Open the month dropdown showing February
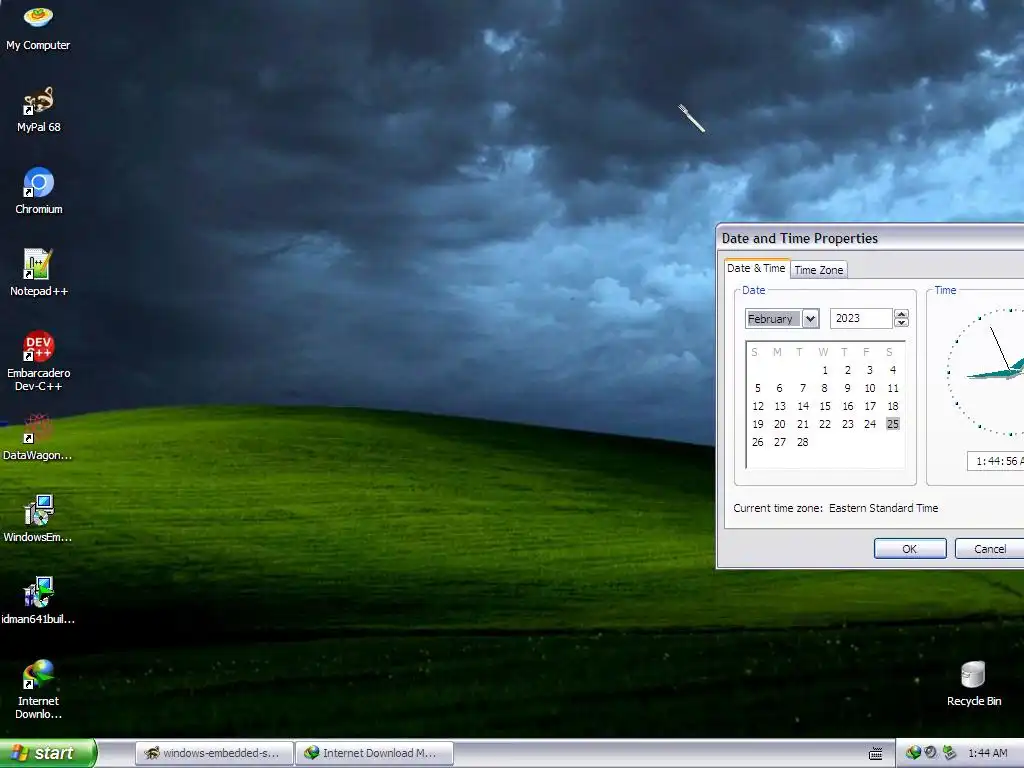Viewport: 1024px width, 768px height. pyautogui.click(x=810, y=319)
